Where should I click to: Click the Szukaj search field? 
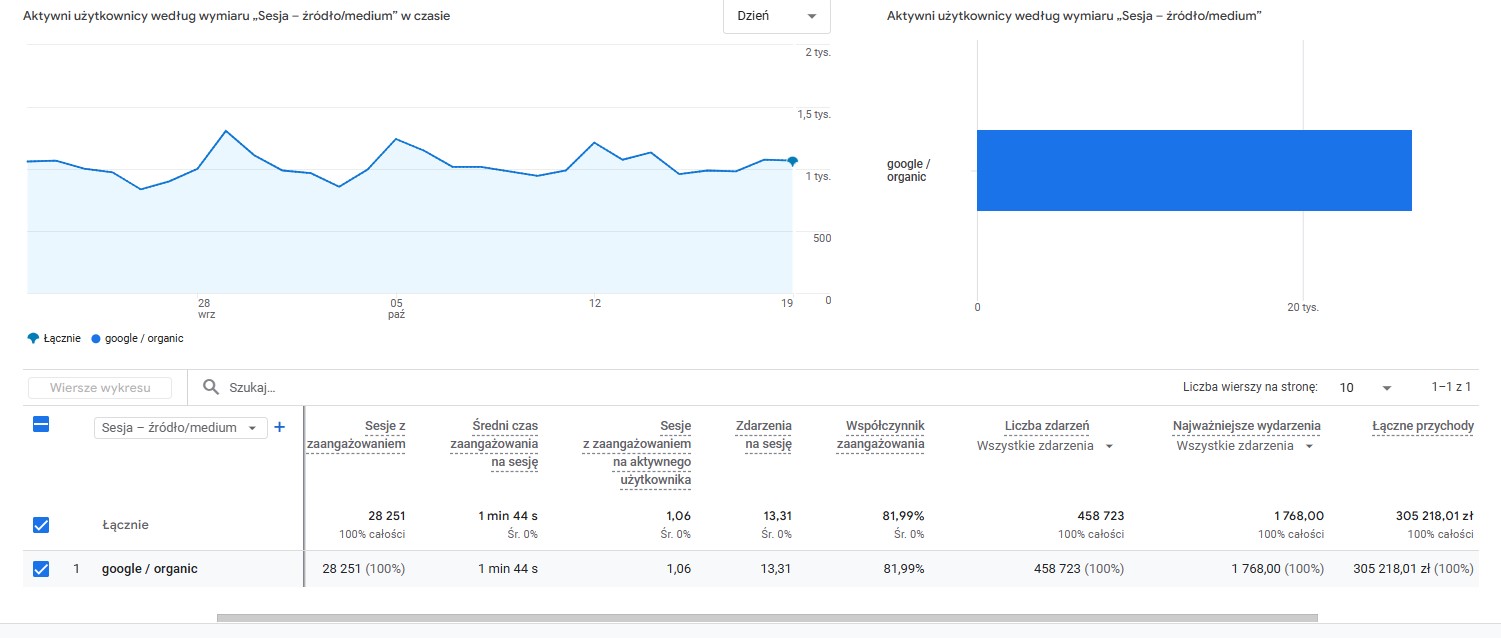click(400, 387)
